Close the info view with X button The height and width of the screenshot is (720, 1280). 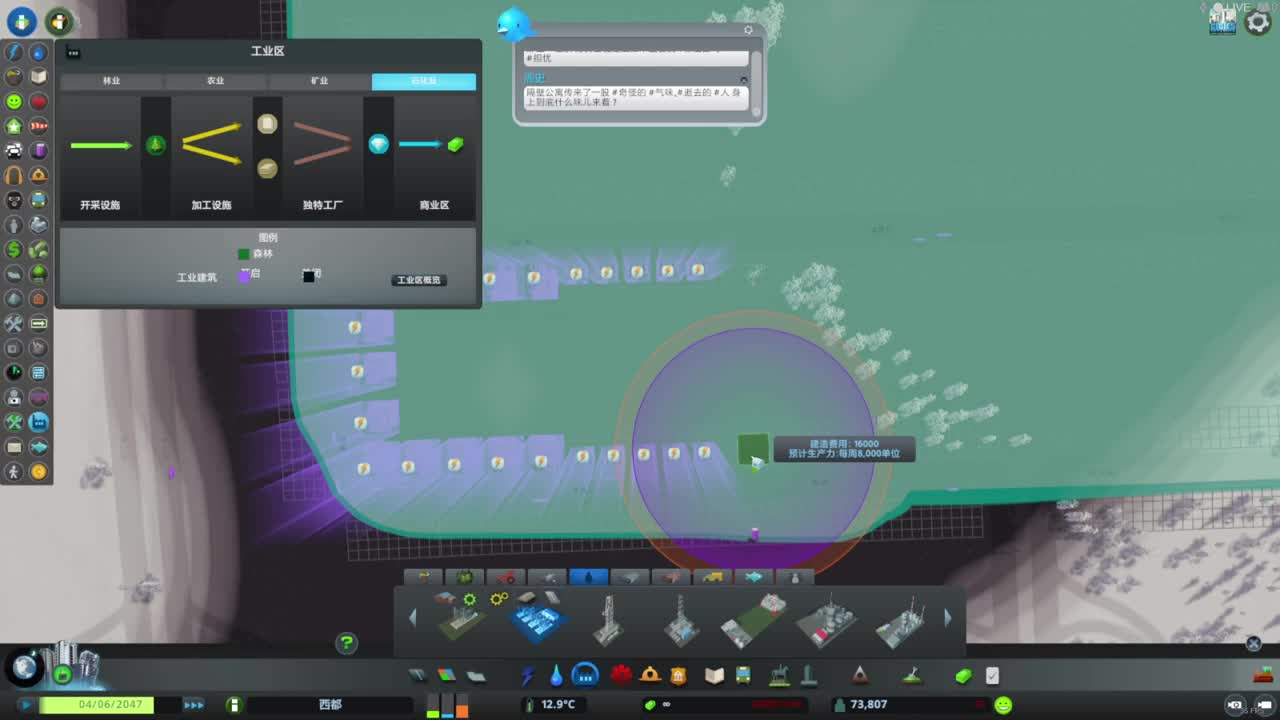[1253, 644]
